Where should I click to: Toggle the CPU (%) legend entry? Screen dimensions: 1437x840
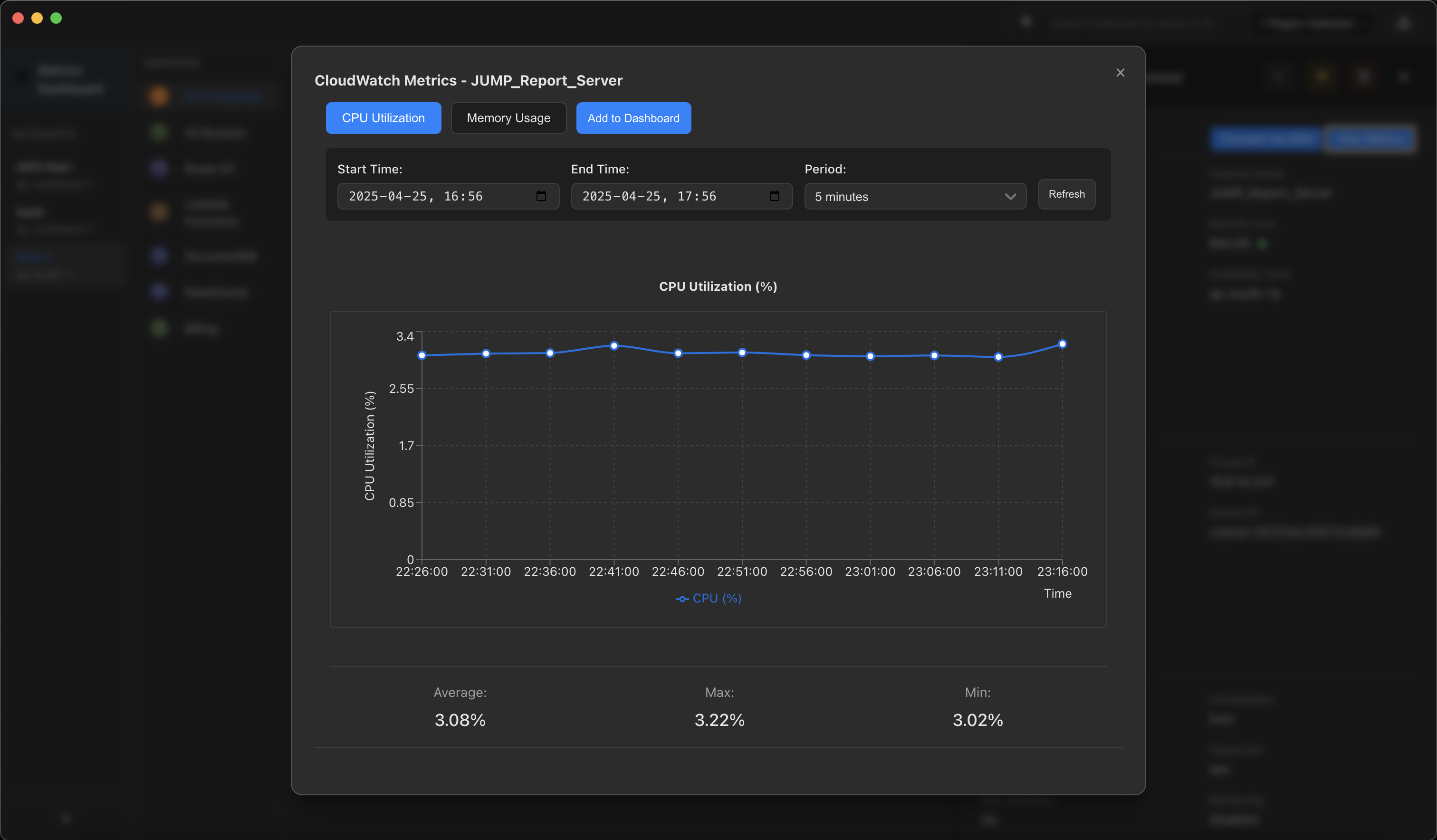[709, 598]
